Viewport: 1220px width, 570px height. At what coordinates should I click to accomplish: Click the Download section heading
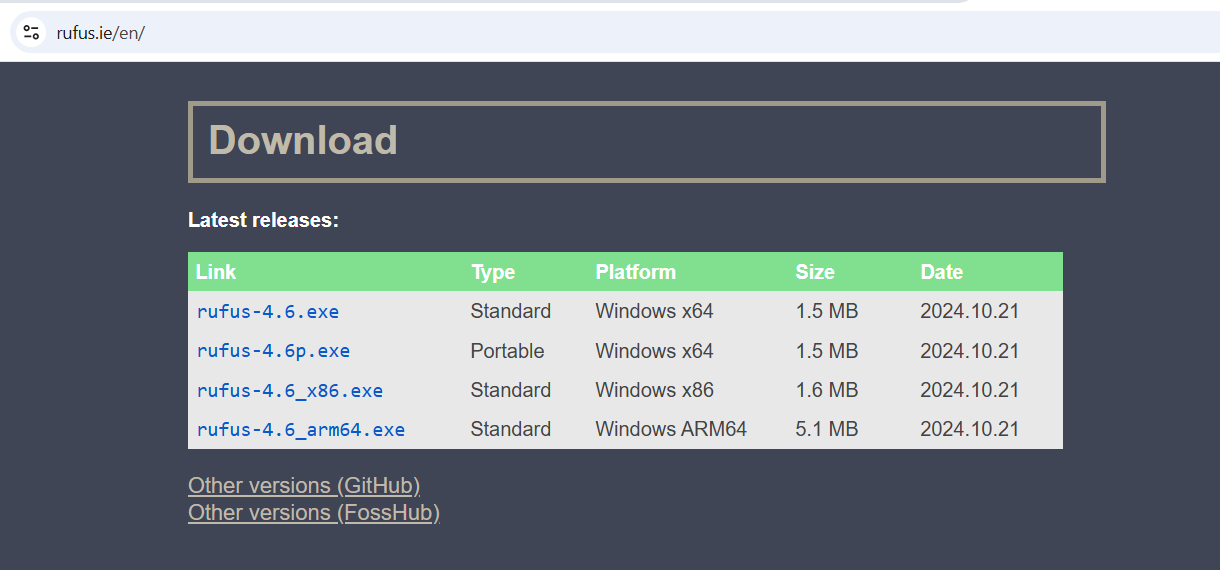click(x=303, y=140)
